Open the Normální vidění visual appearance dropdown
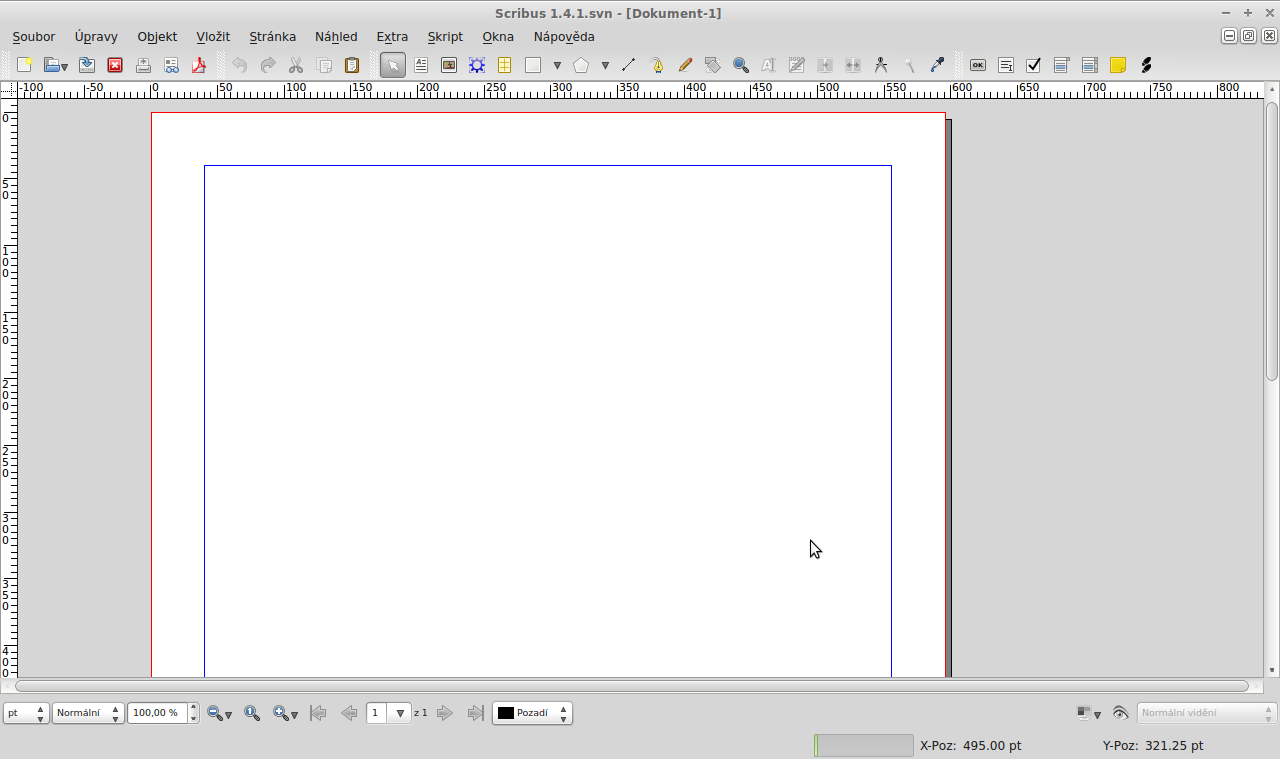 click(1207, 713)
